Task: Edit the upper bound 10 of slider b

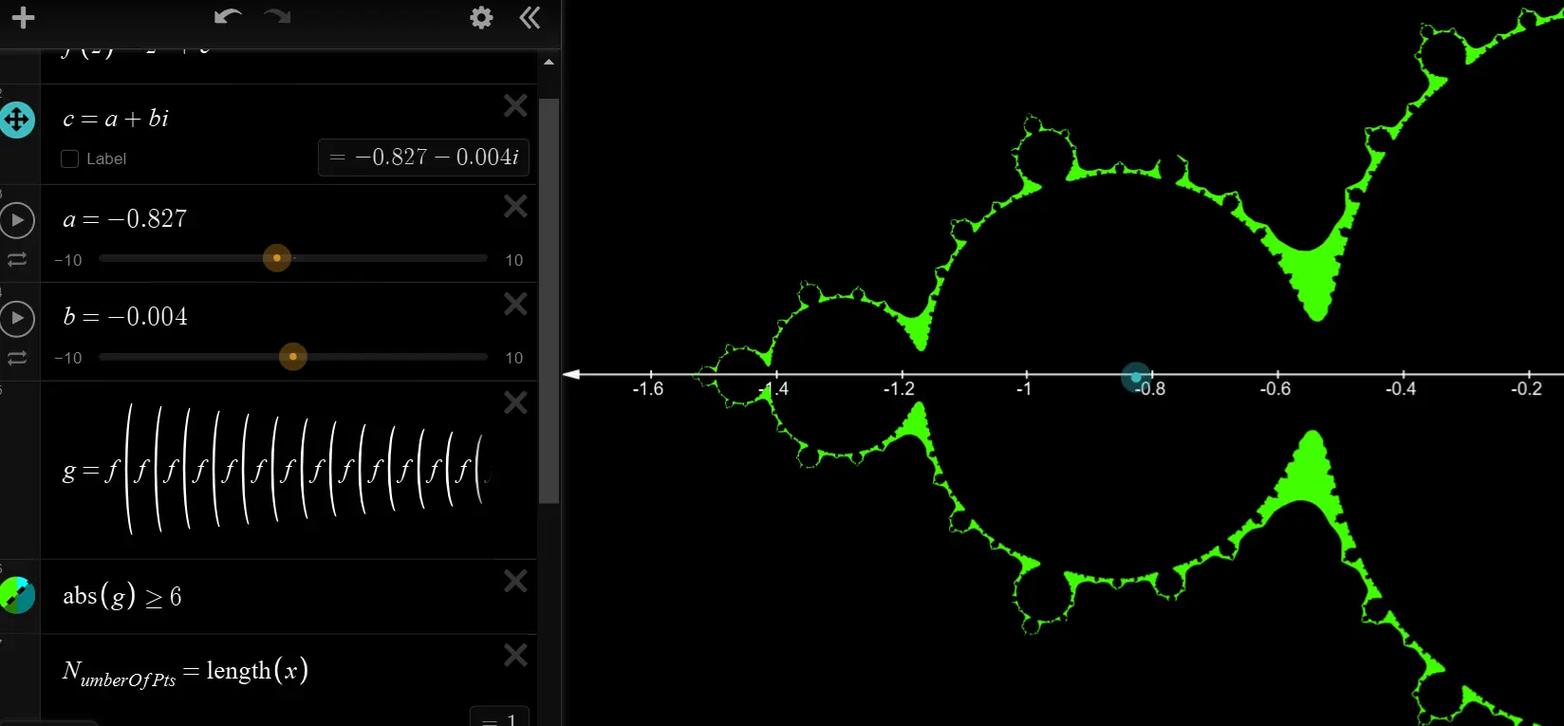Action: tap(514, 358)
